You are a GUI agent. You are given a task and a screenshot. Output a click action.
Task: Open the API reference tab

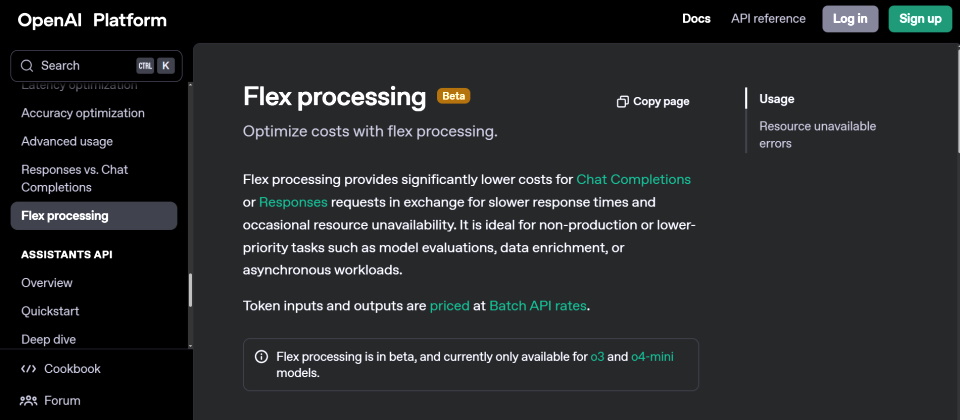pyautogui.click(x=768, y=19)
